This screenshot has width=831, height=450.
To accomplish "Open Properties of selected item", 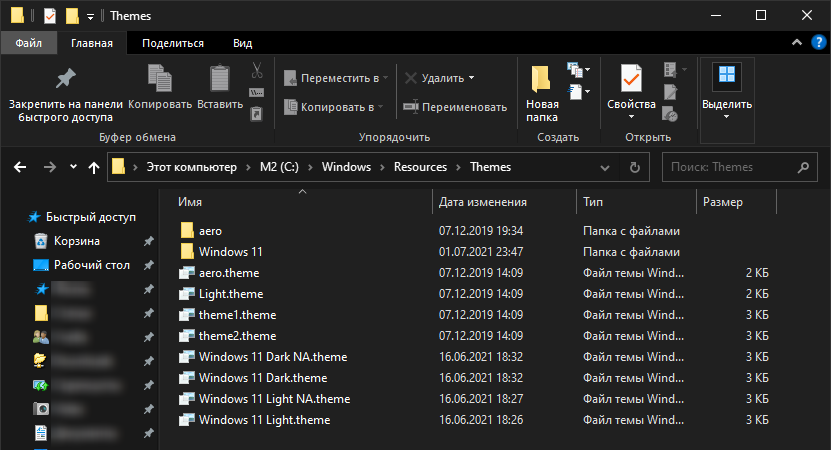I will [631, 86].
